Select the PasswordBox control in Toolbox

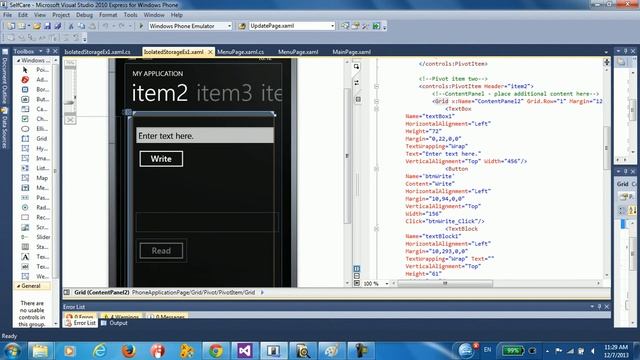pyautogui.click(x=36, y=198)
